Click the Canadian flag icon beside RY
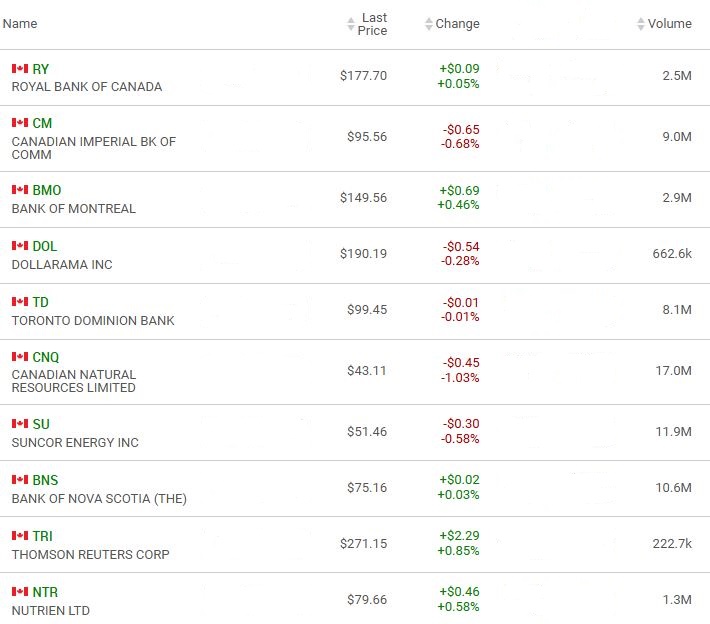 [x=19, y=69]
